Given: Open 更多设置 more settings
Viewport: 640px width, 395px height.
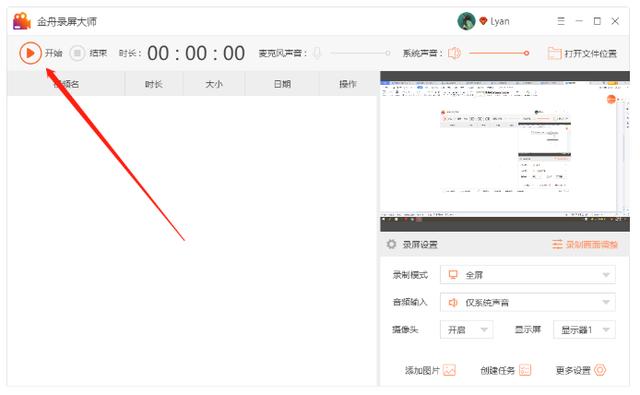Looking at the screenshot, I should tap(581, 370).
